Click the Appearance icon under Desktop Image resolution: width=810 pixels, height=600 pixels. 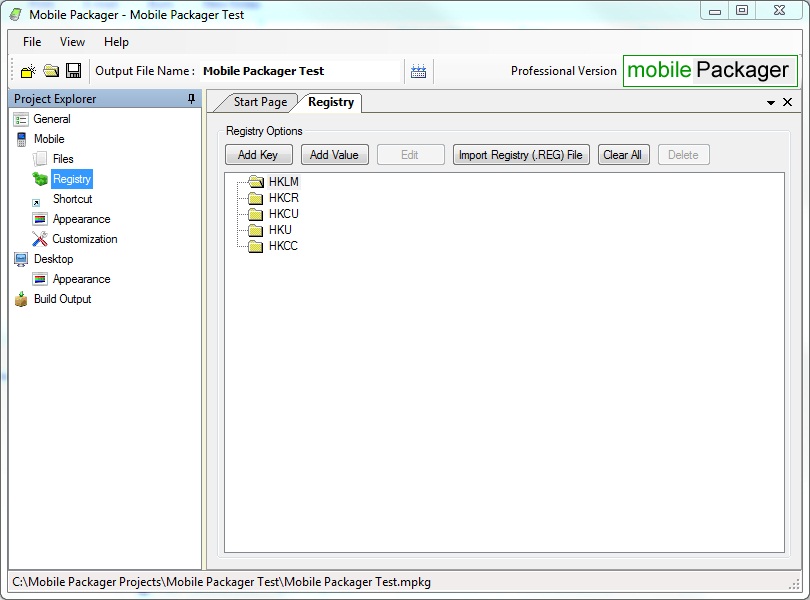point(40,279)
